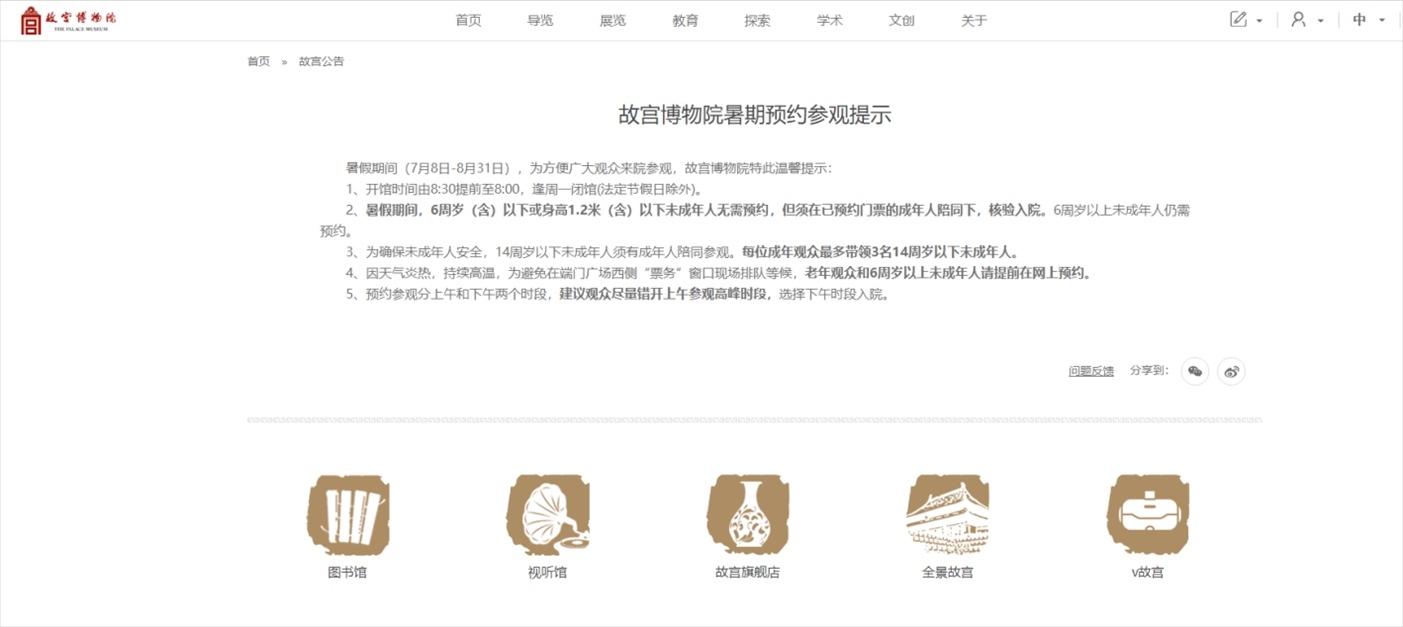
Task: Open the 文创 navigation item
Action: pos(901,21)
